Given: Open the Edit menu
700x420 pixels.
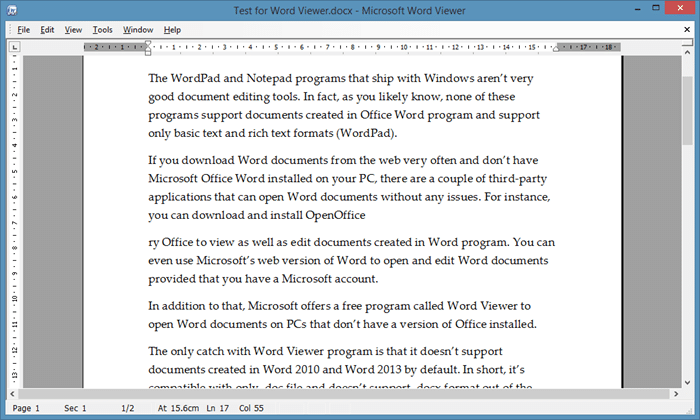Looking at the screenshot, I should [47, 30].
